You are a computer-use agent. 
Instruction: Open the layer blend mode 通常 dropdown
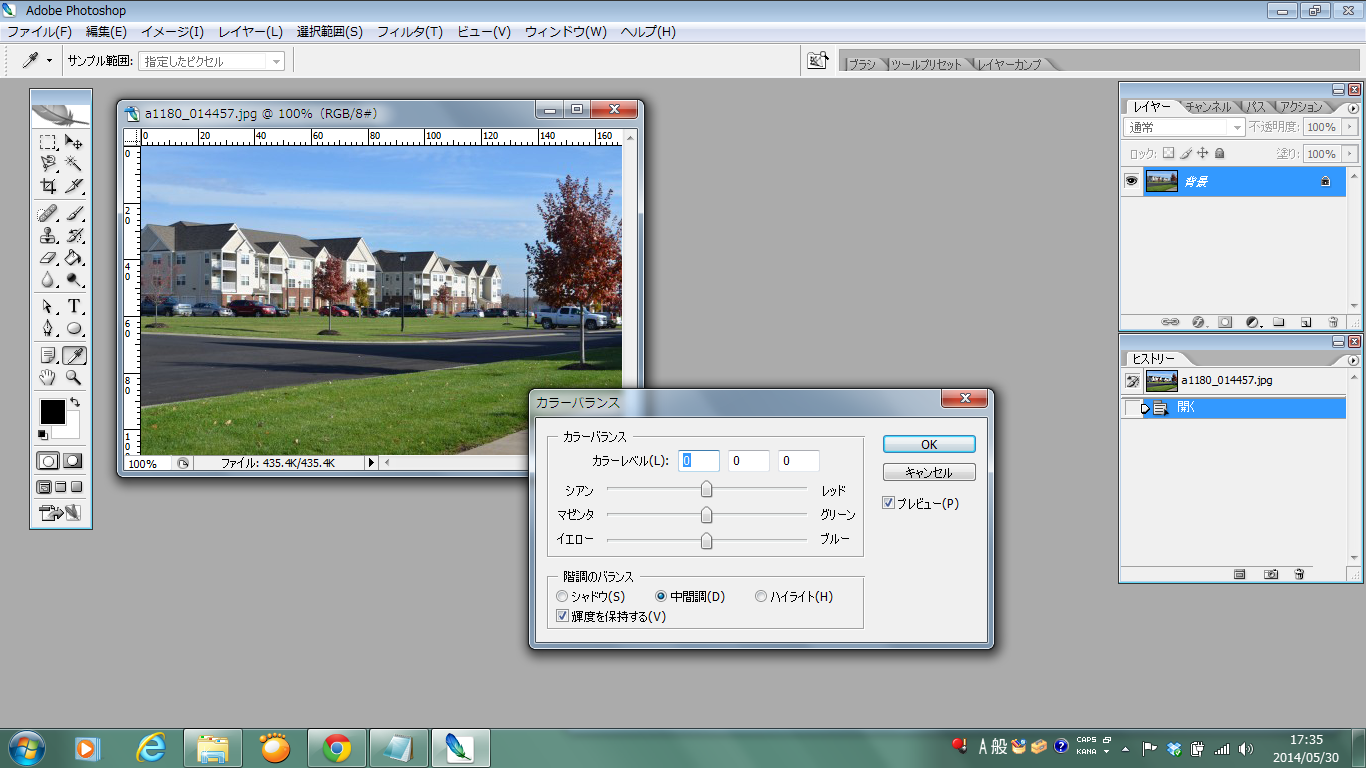1237,128
